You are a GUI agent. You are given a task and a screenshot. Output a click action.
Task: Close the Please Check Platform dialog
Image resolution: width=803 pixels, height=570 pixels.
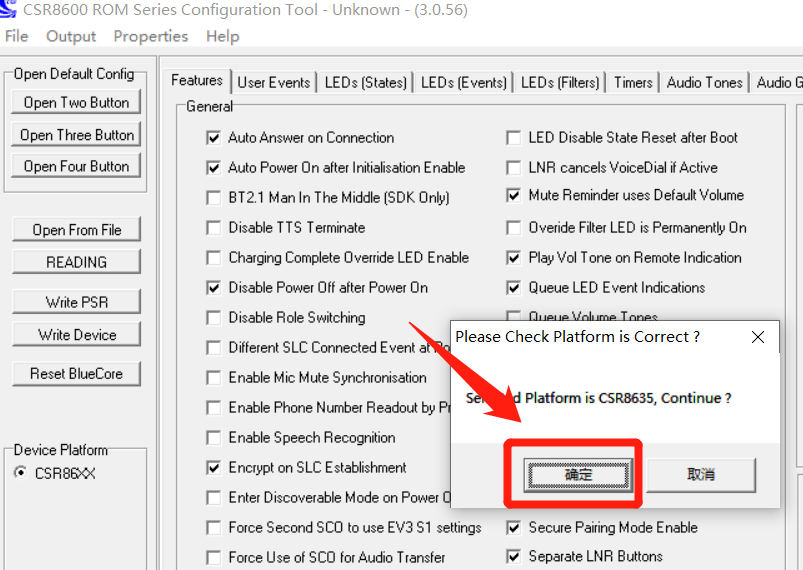point(758,337)
